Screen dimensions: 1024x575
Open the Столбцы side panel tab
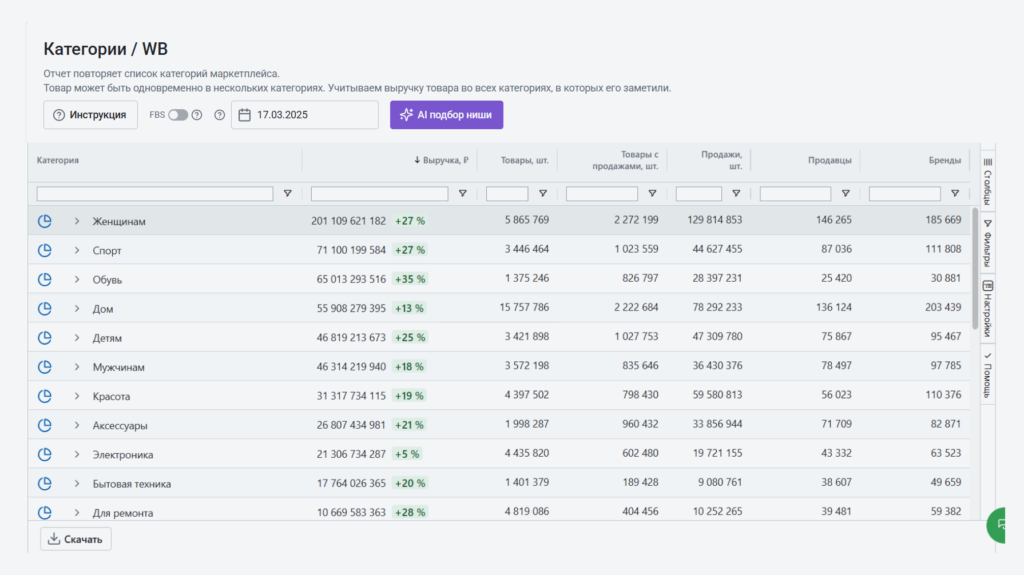point(987,180)
